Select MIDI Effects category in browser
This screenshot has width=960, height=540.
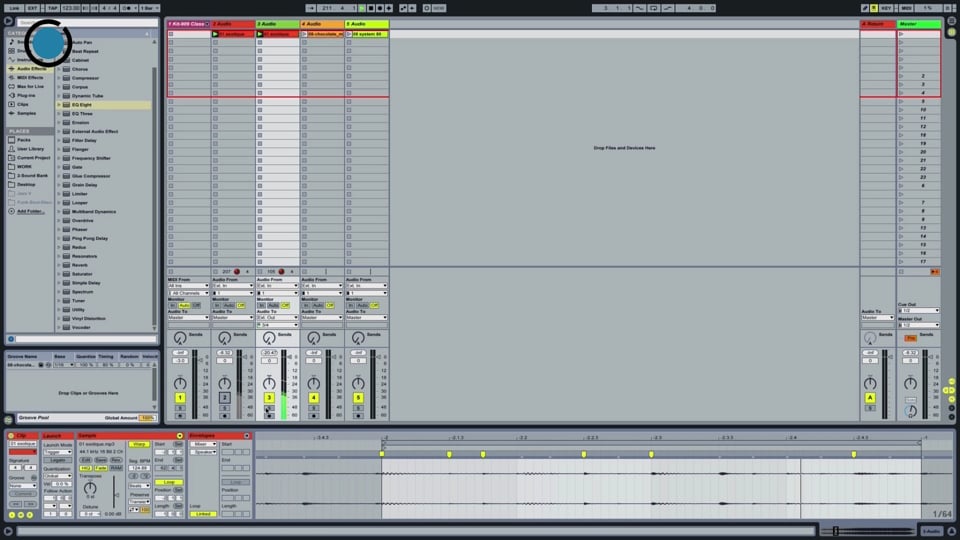pos(30,78)
